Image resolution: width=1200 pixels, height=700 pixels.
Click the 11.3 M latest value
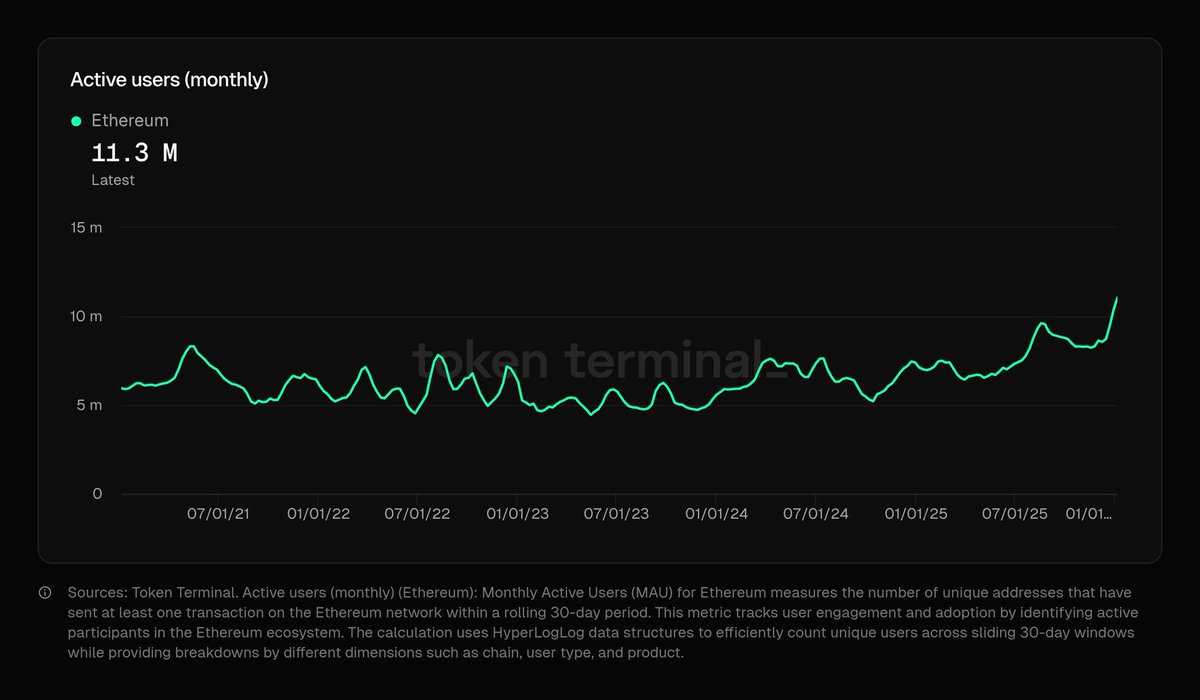tap(134, 153)
